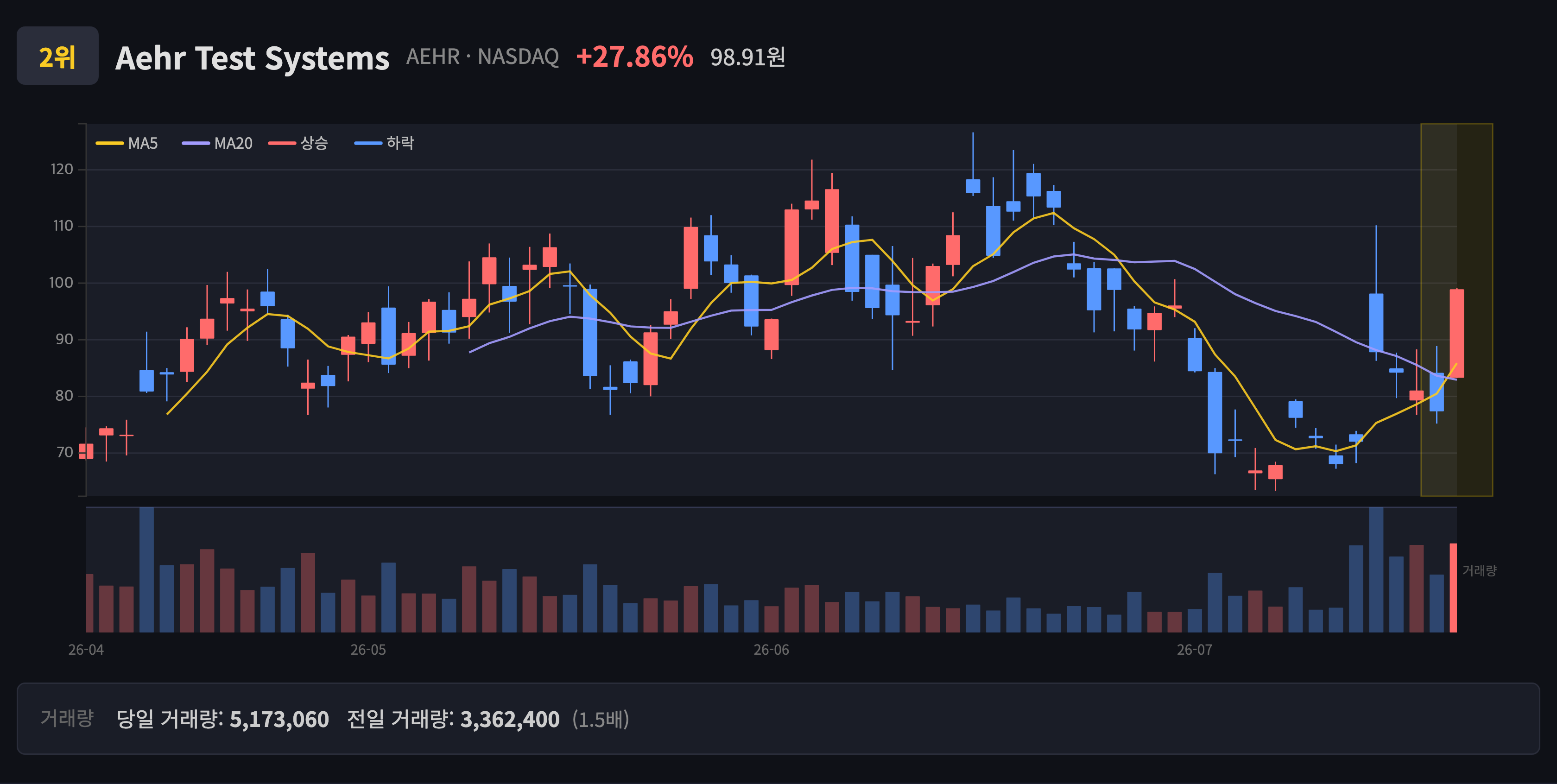Click the 26-05 date axis label
Image resolution: width=1557 pixels, height=784 pixels.
[x=368, y=650]
